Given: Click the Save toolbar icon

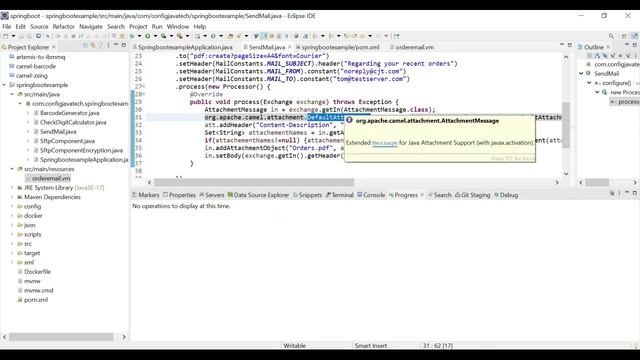Looking at the screenshot, I should pos(21,36).
